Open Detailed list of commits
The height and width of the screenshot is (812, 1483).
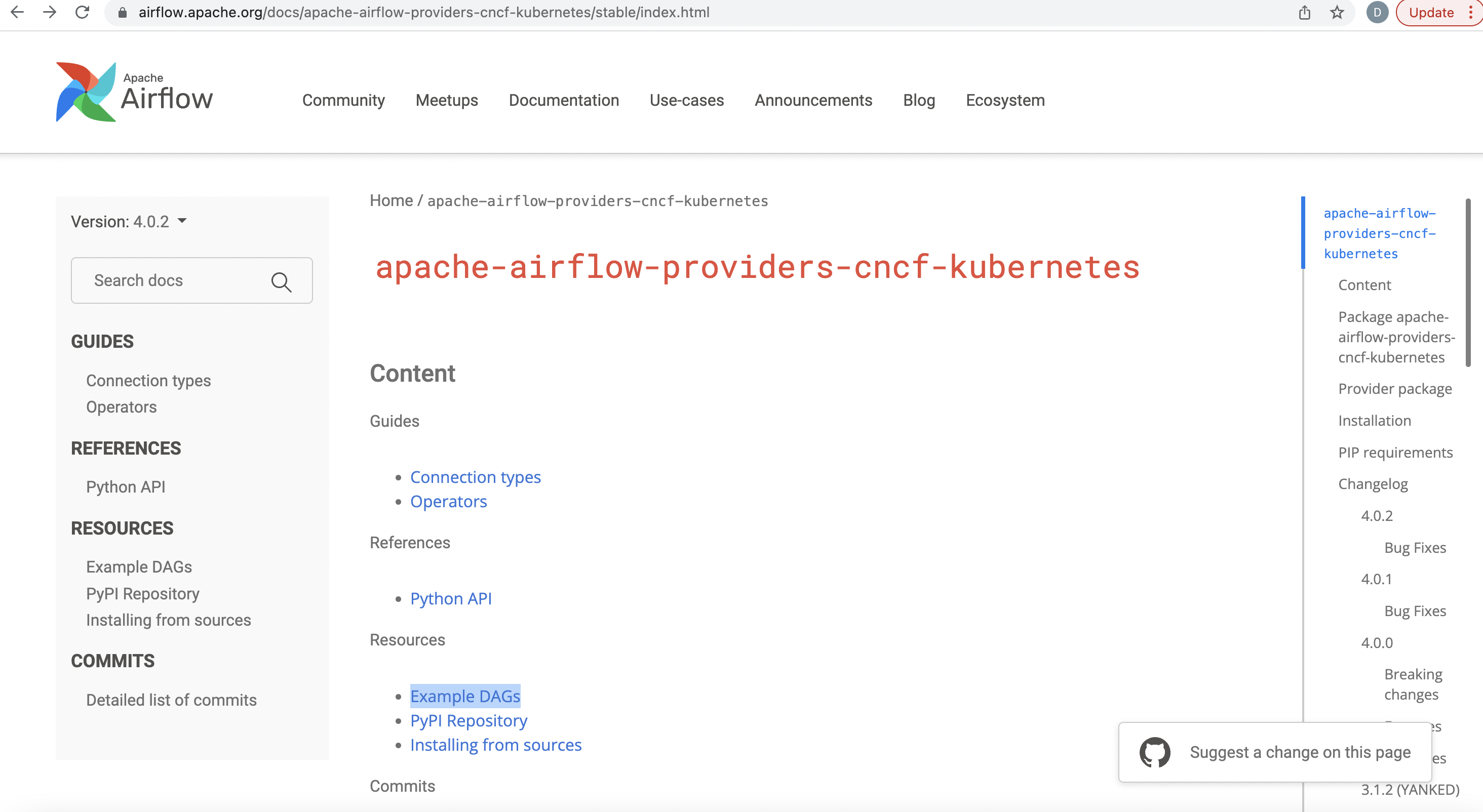pyautogui.click(x=172, y=700)
